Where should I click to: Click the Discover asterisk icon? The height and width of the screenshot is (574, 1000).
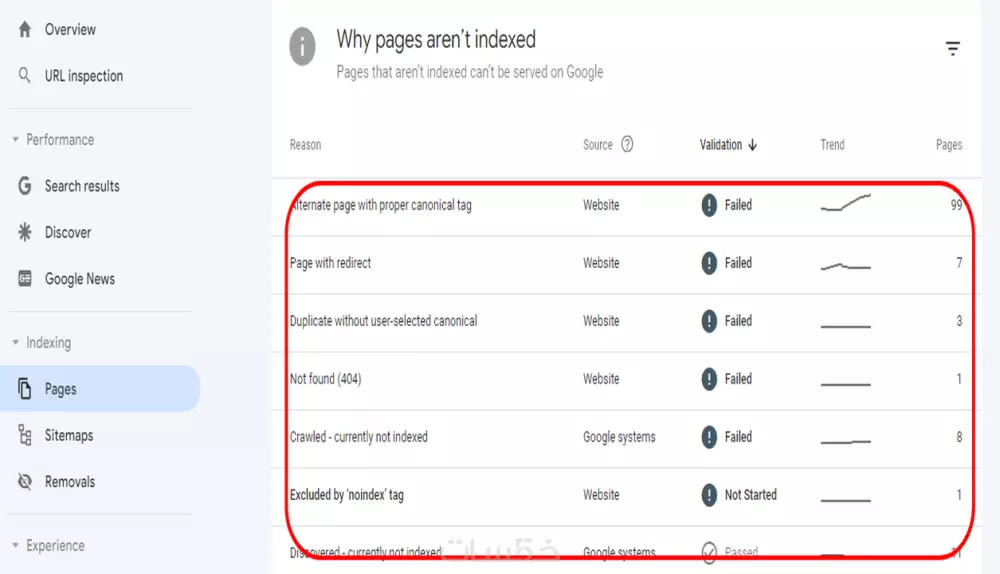(25, 232)
